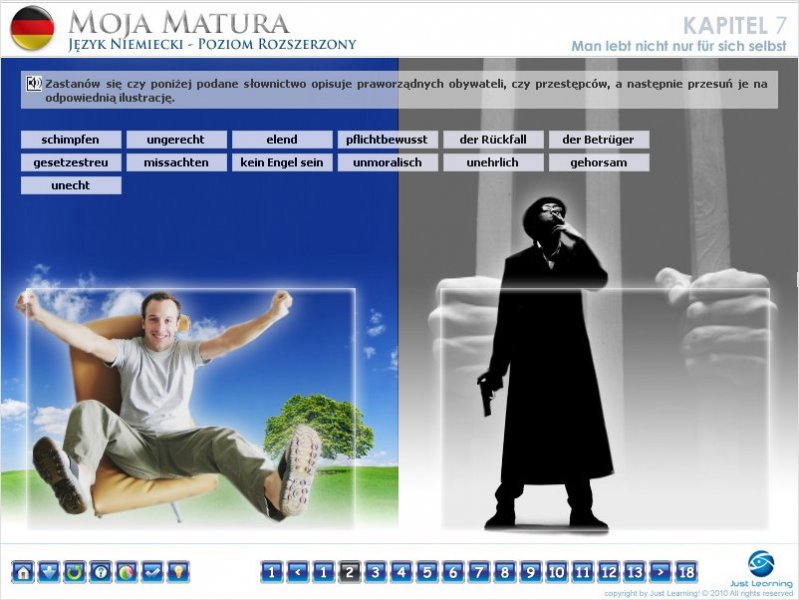
Task: Go to next page with right arrow
Action: tap(660, 572)
